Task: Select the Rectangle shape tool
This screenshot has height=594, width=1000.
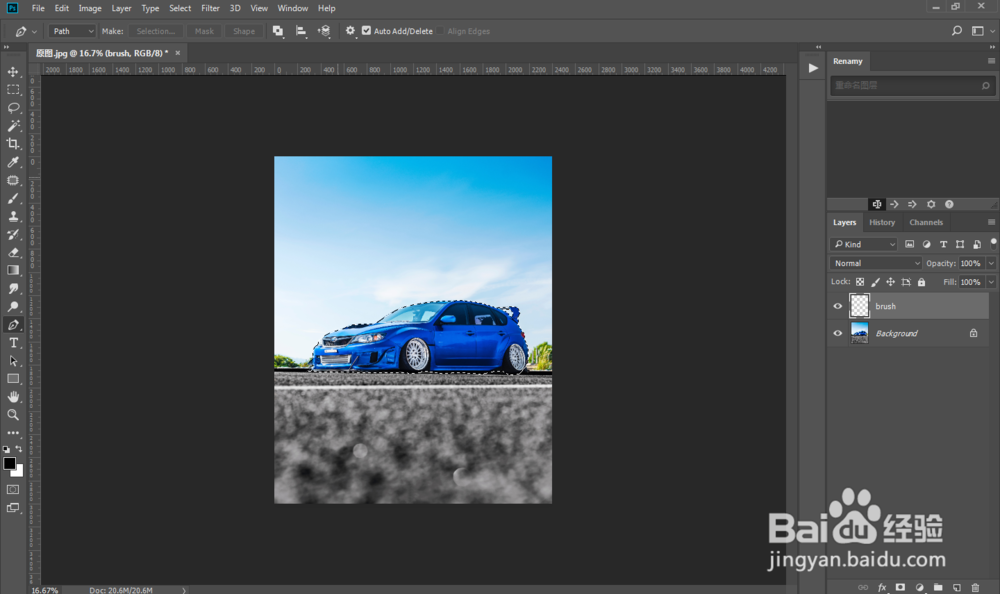Action: pyautogui.click(x=13, y=378)
